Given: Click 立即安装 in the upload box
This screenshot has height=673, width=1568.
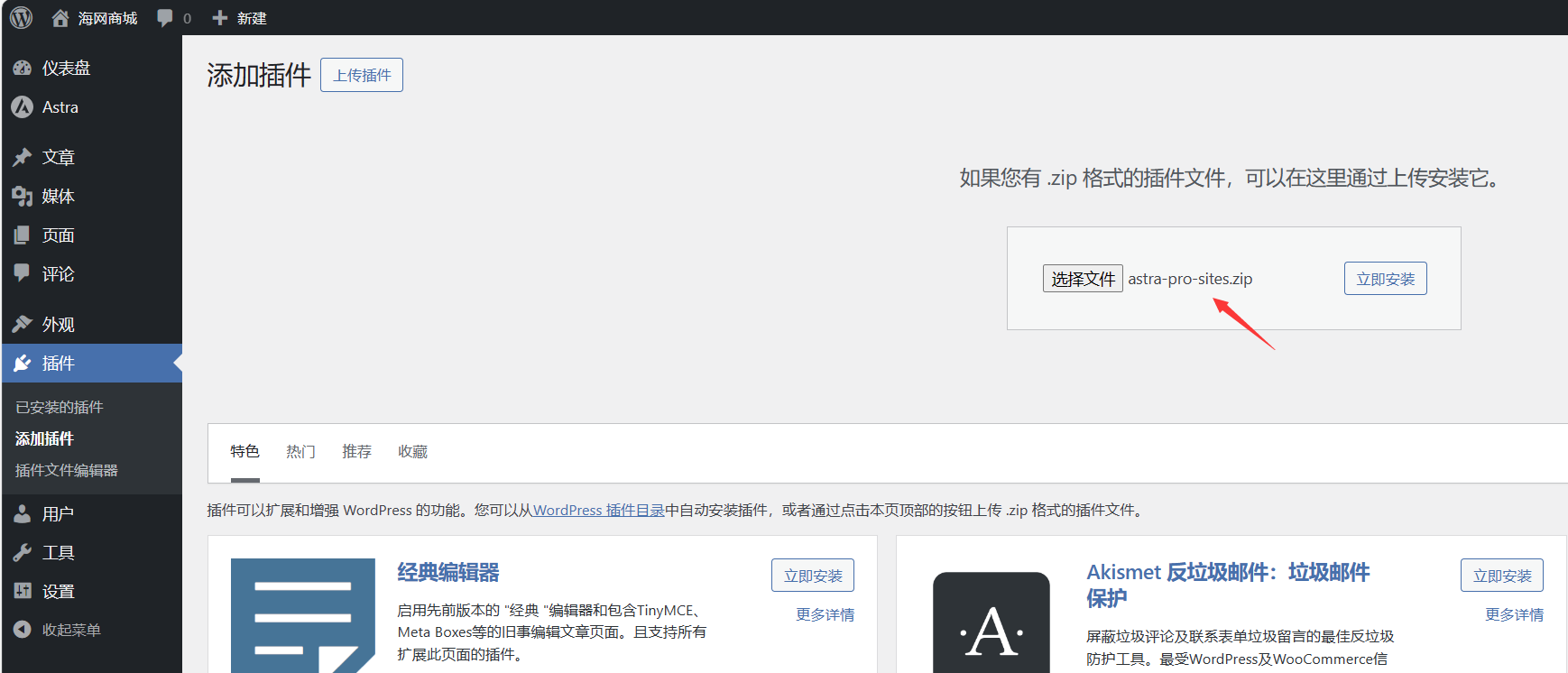Looking at the screenshot, I should click(1386, 279).
